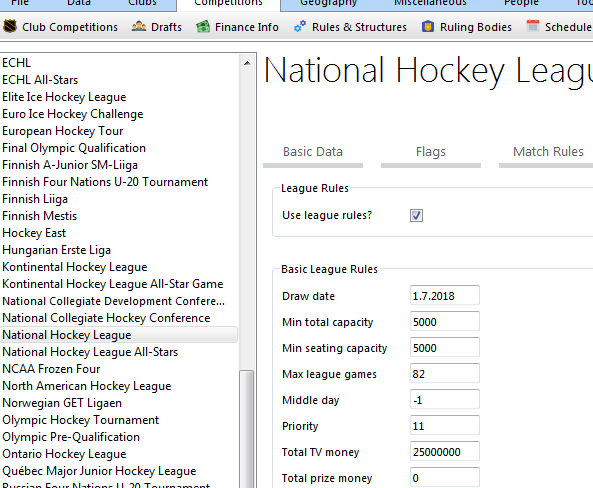Open the Data menu
Viewport: 593px width, 488px height.
(x=79, y=3)
